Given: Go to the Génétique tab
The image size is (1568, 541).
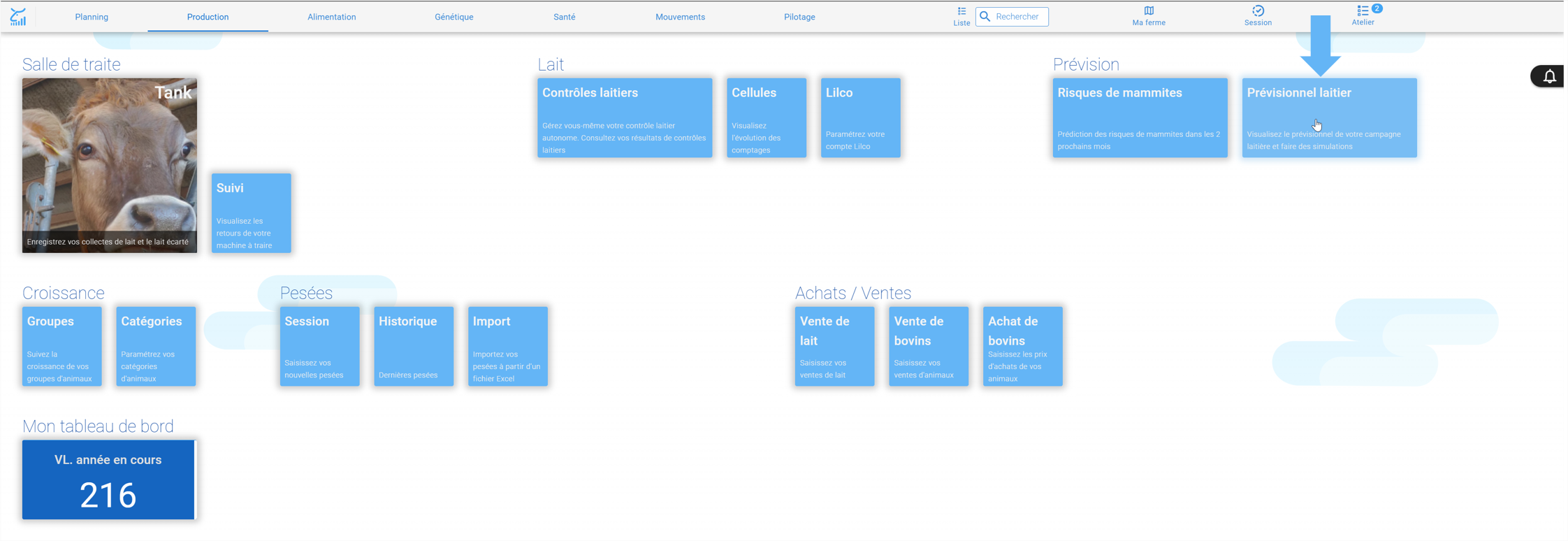Looking at the screenshot, I should pyautogui.click(x=454, y=17).
